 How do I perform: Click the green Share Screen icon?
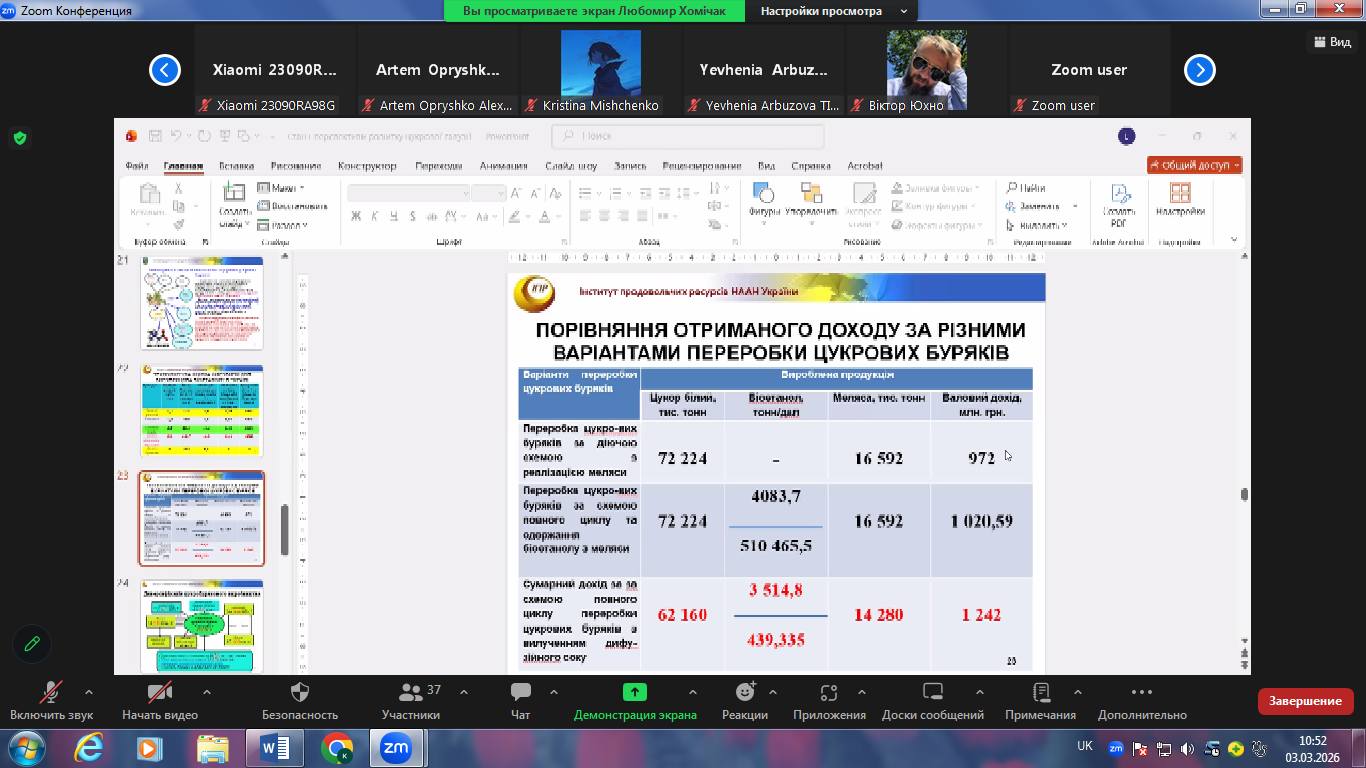pos(634,692)
